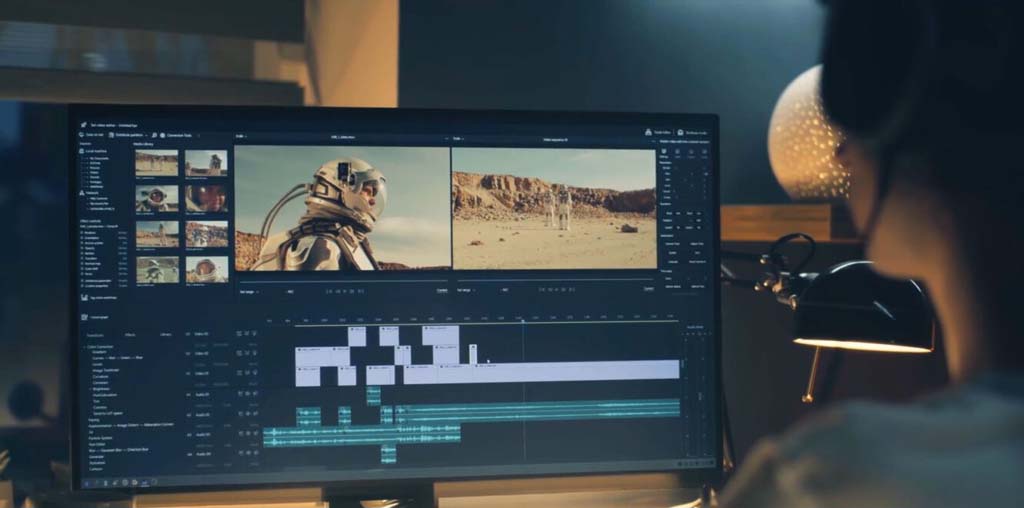Play the clip in the source monitor
This screenshot has width=1024, height=508.
tap(344, 291)
